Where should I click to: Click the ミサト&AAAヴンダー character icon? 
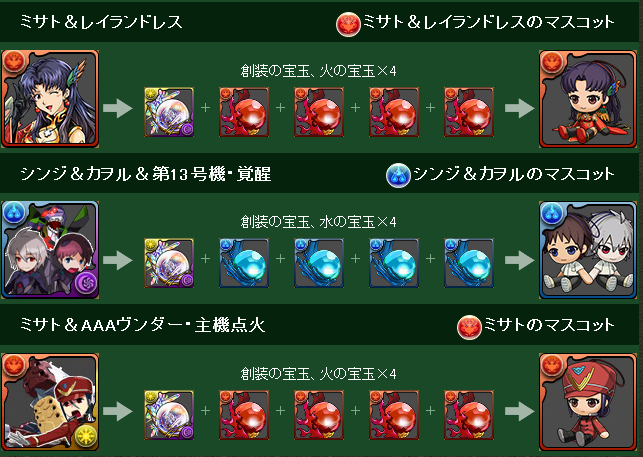pos(50,402)
